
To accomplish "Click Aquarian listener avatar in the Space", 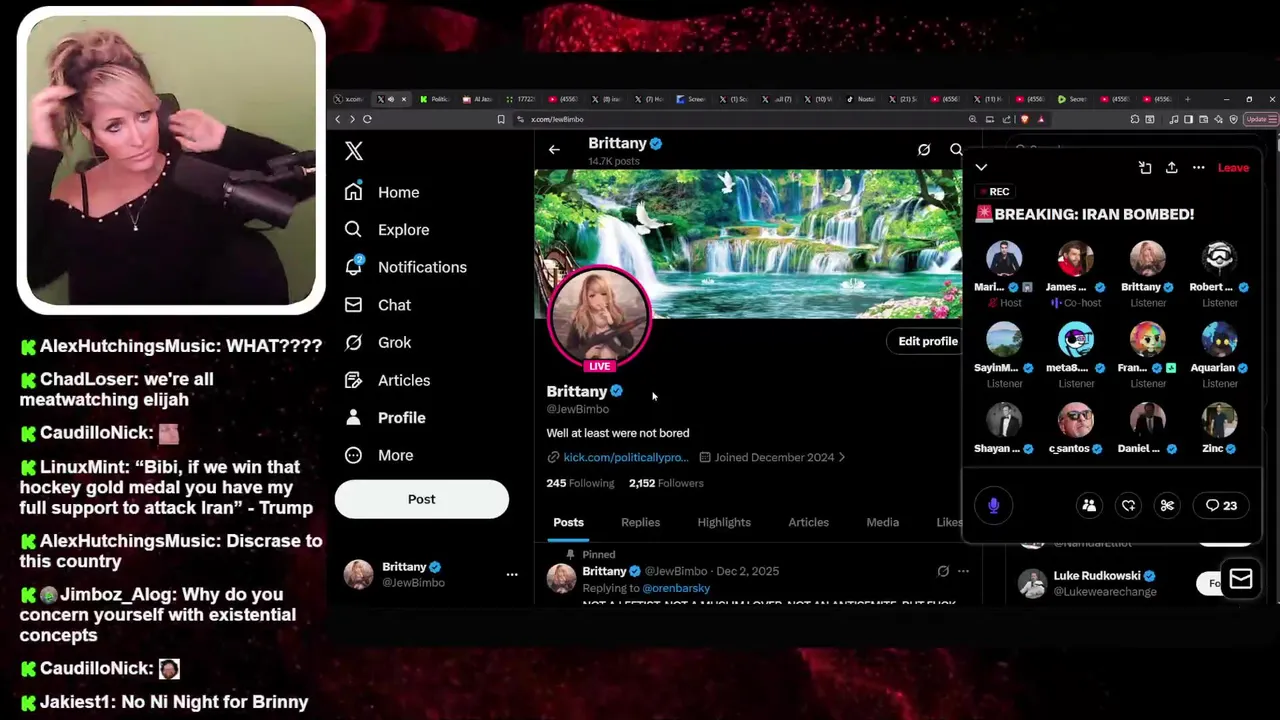I will (x=1219, y=339).
